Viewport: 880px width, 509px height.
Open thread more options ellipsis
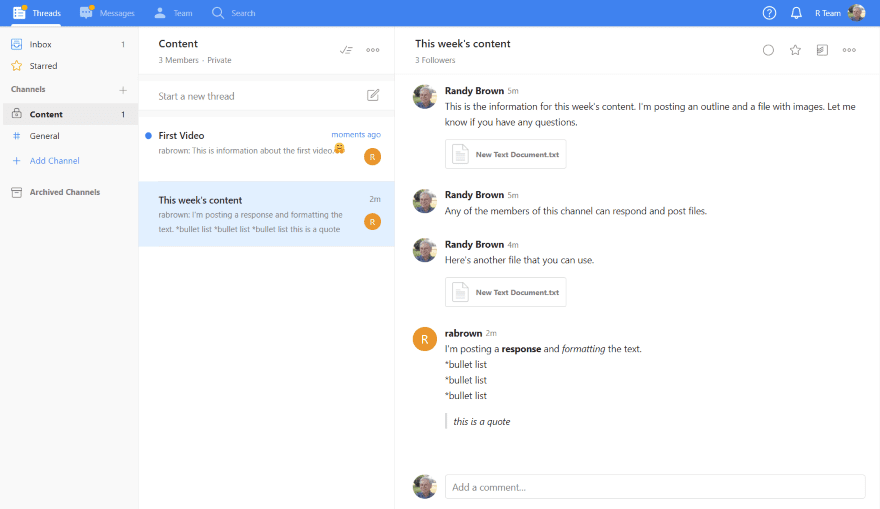849,50
